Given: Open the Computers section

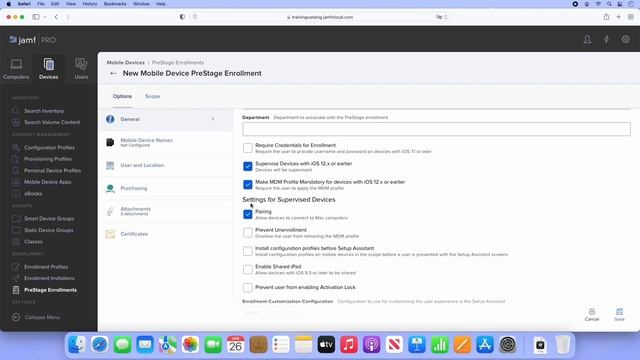Looking at the screenshot, I should click(x=16, y=69).
